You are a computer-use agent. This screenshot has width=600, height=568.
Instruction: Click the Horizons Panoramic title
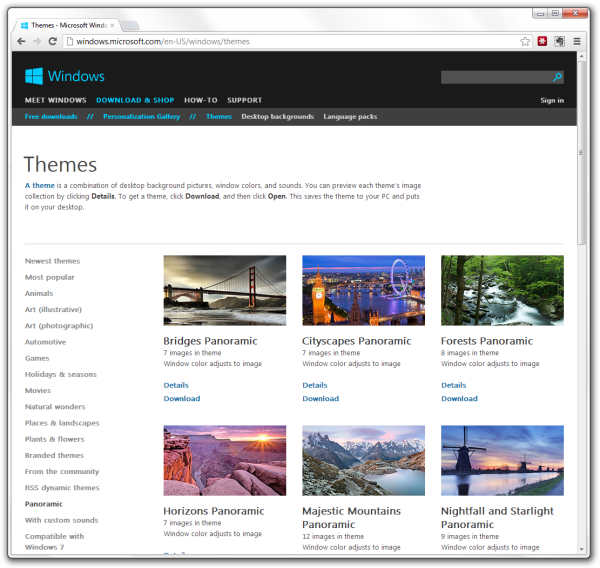(214, 511)
